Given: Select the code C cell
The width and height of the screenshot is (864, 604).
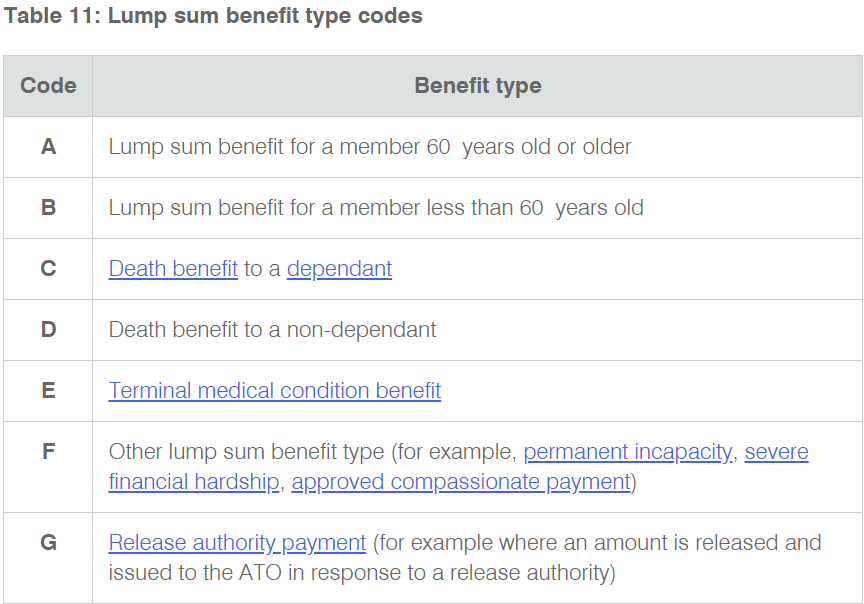Looking at the screenshot, I should tap(48, 269).
